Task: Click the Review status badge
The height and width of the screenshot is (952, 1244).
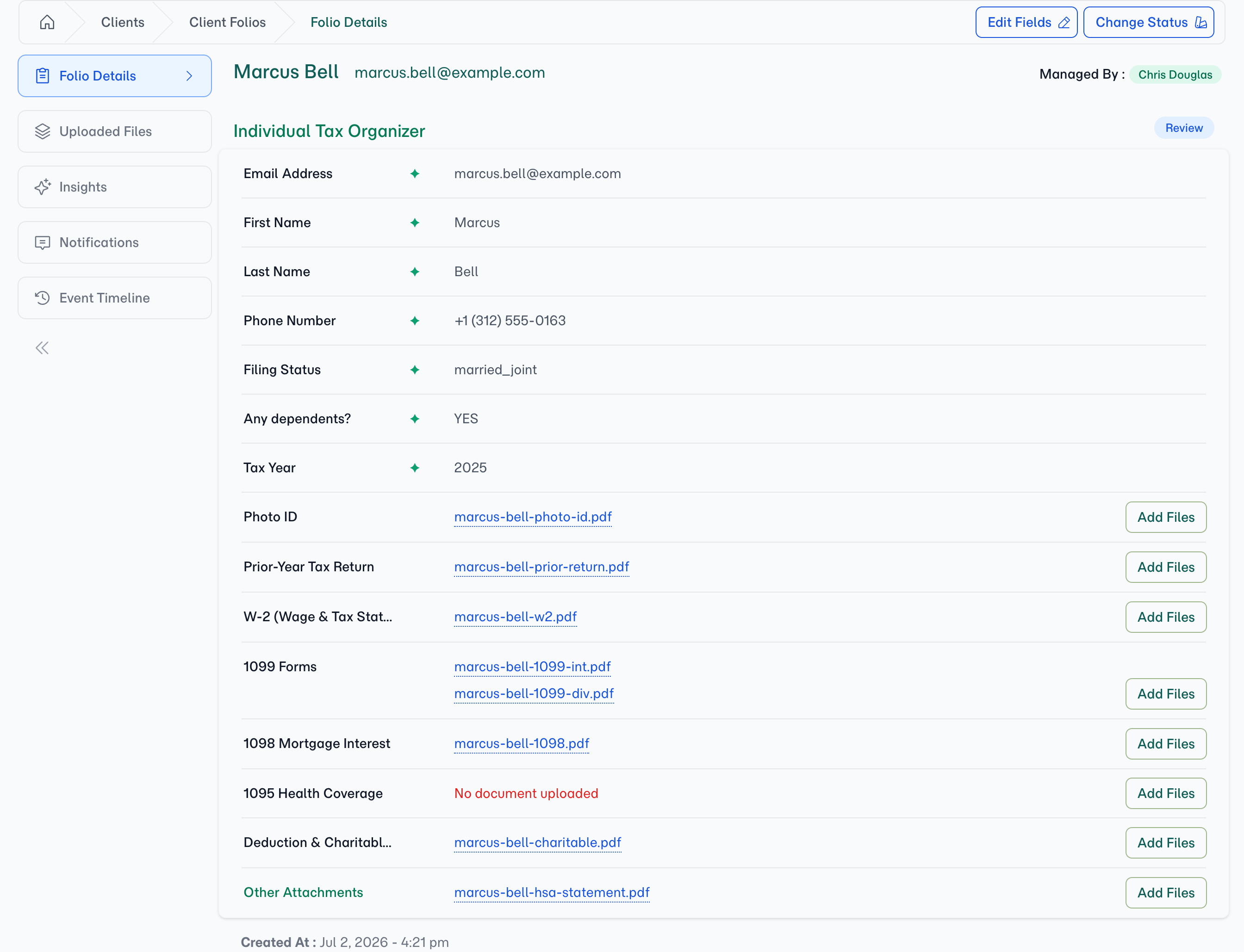Action: [x=1184, y=128]
